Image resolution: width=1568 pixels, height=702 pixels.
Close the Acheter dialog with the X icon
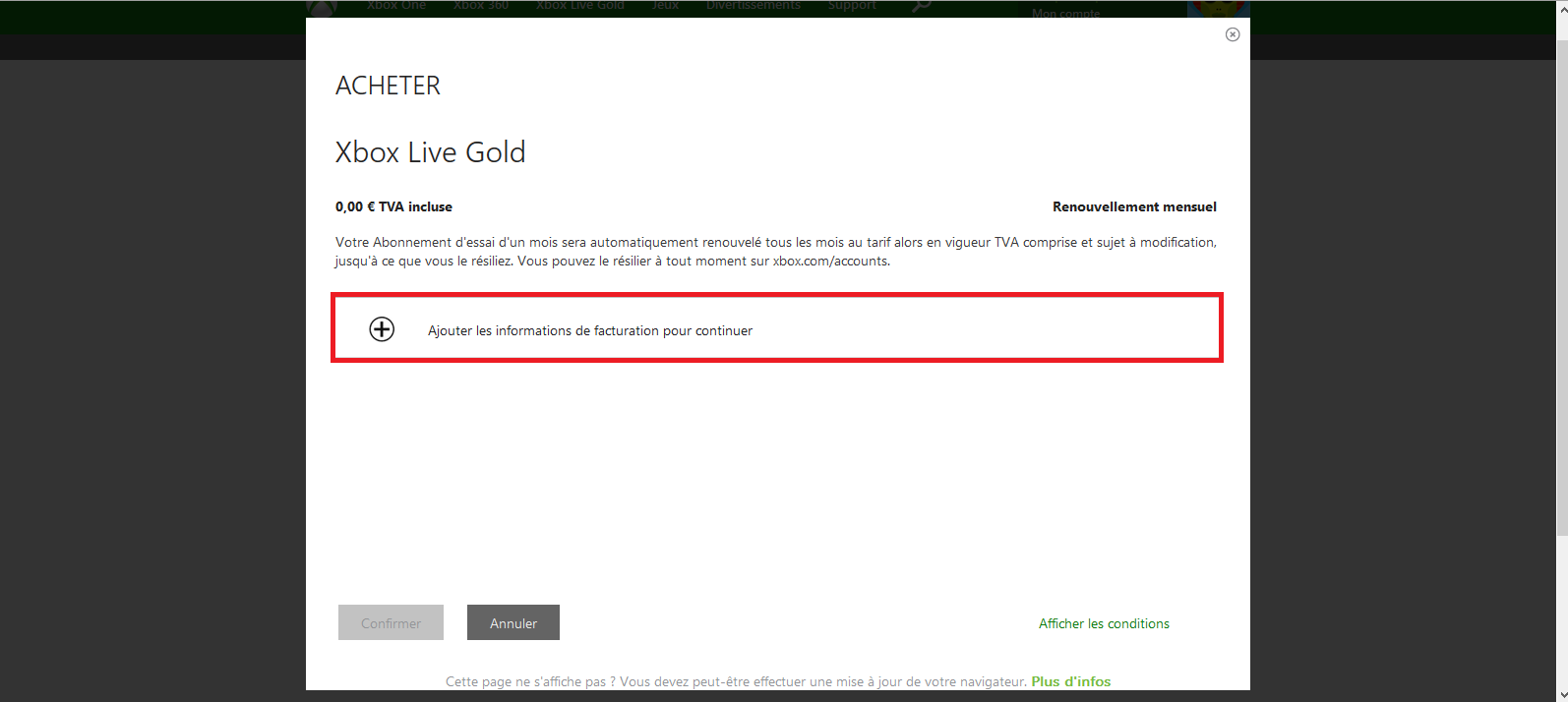[x=1233, y=34]
